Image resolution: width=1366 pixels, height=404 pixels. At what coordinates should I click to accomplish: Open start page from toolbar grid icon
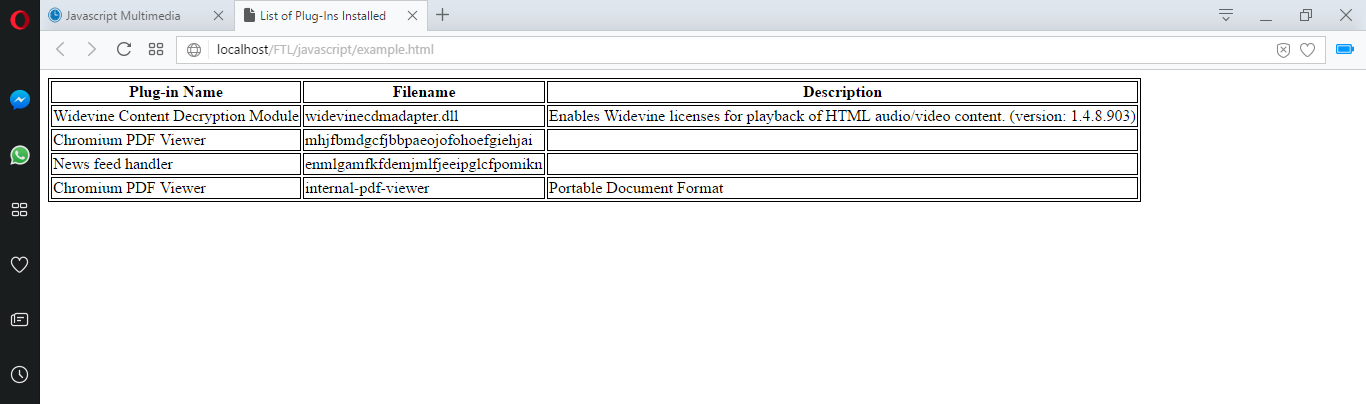tap(156, 49)
